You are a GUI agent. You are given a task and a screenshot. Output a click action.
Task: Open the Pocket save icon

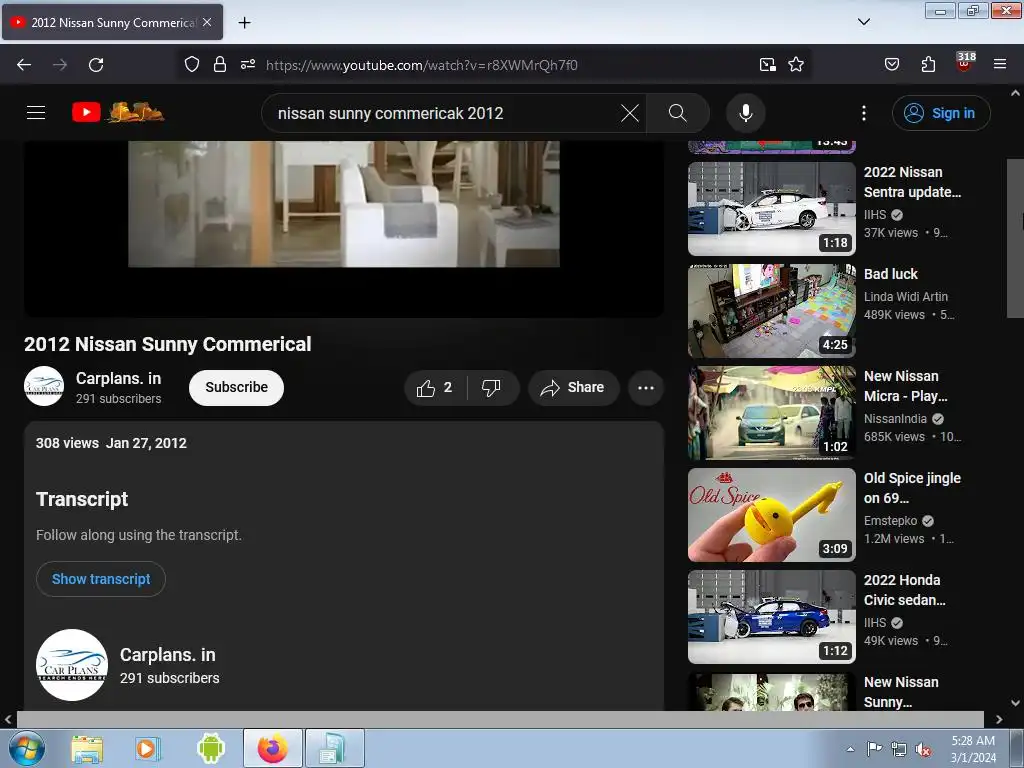click(x=891, y=65)
